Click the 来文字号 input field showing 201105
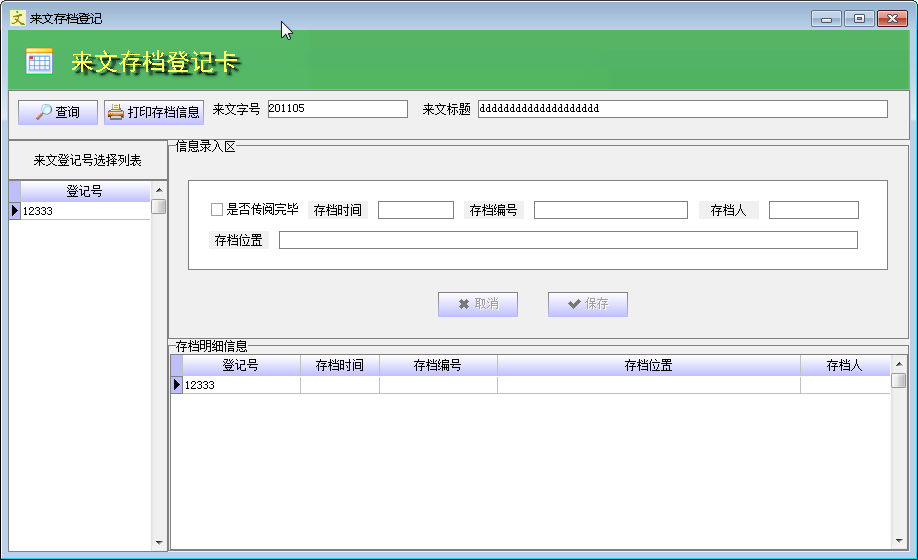Viewport: 918px width, 560px height. (338, 109)
